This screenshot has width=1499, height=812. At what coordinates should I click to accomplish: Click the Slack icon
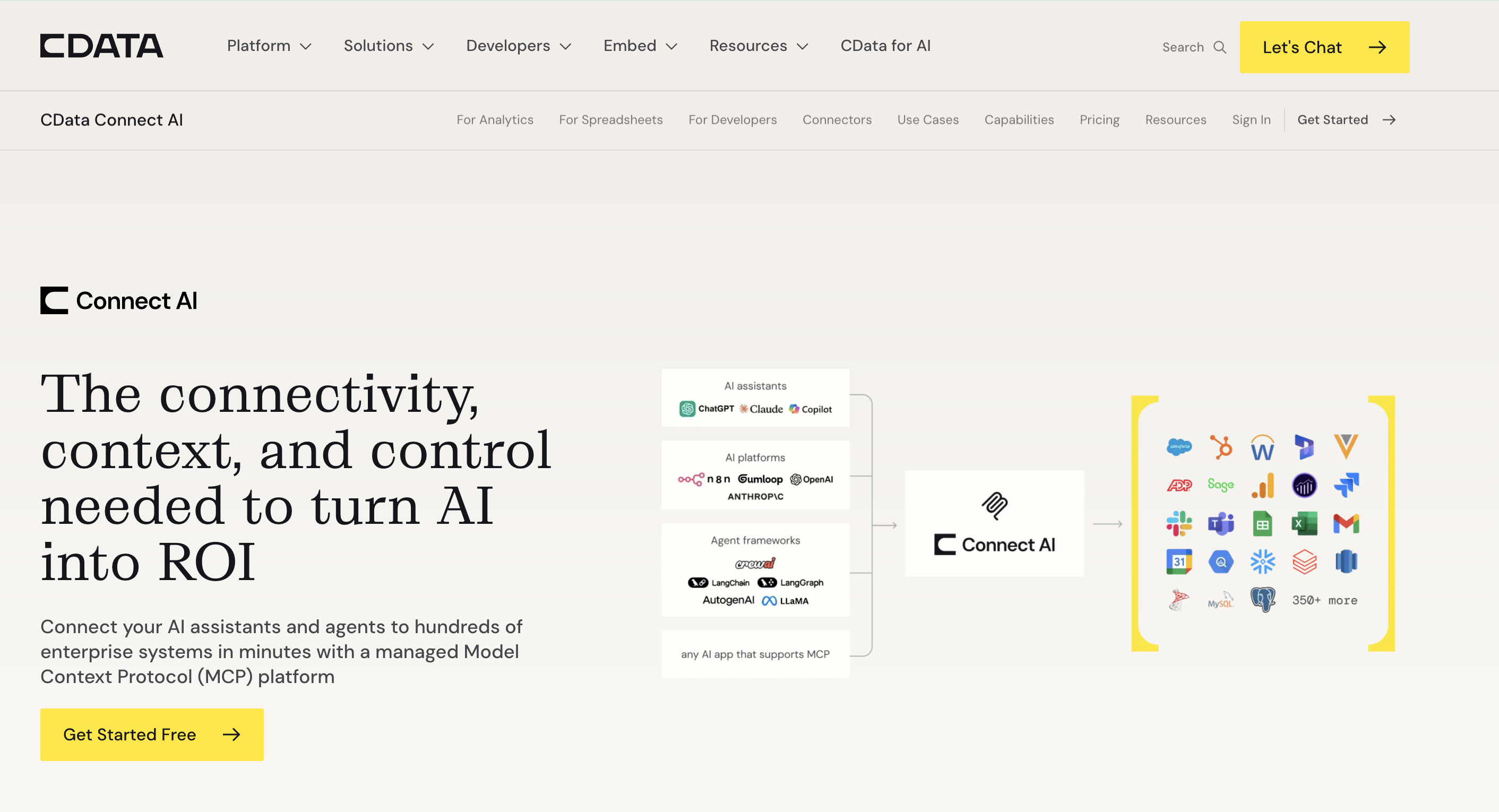pyautogui.click(x=1179, y=523)
